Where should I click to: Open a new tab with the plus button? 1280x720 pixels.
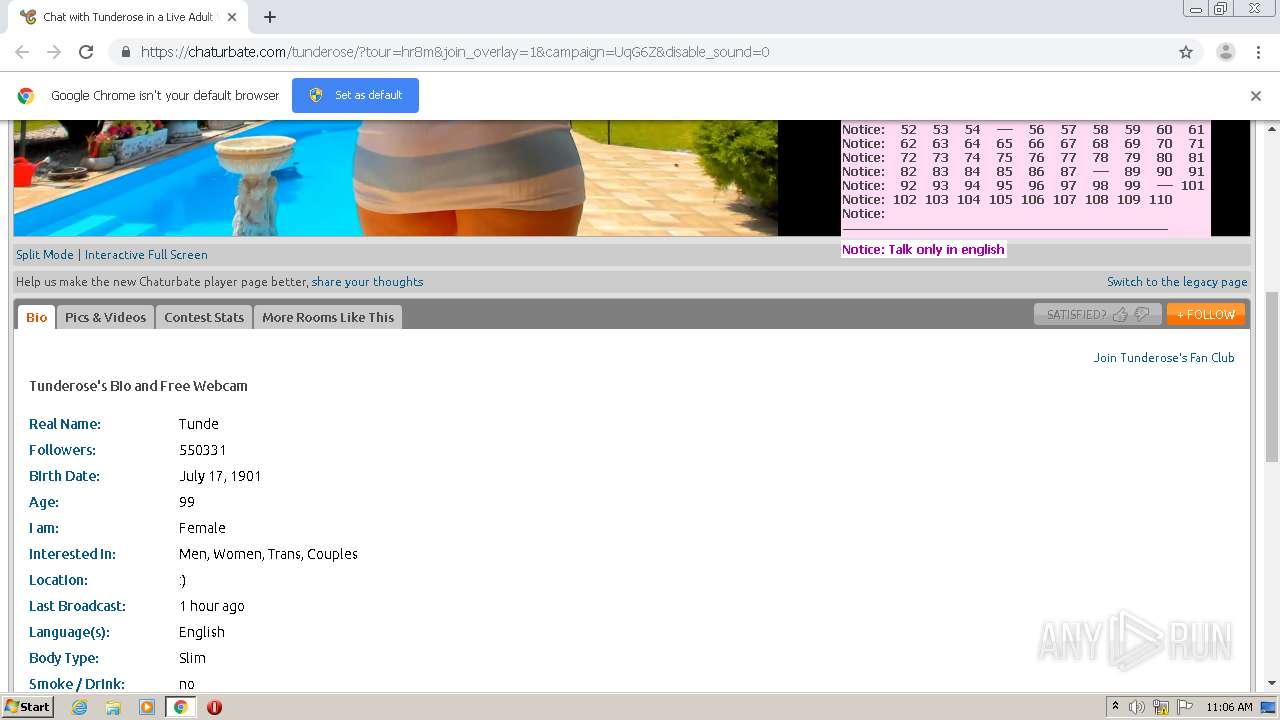click(270, 17)
